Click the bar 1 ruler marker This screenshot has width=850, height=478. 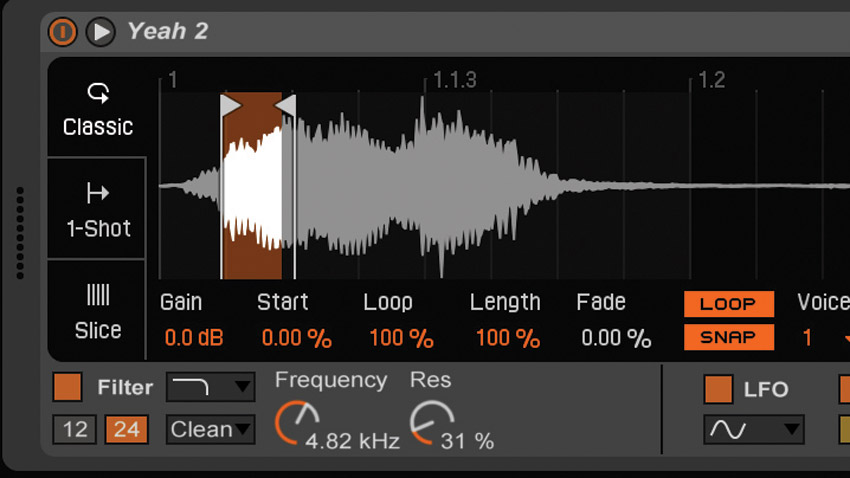(x=172, y=80)
